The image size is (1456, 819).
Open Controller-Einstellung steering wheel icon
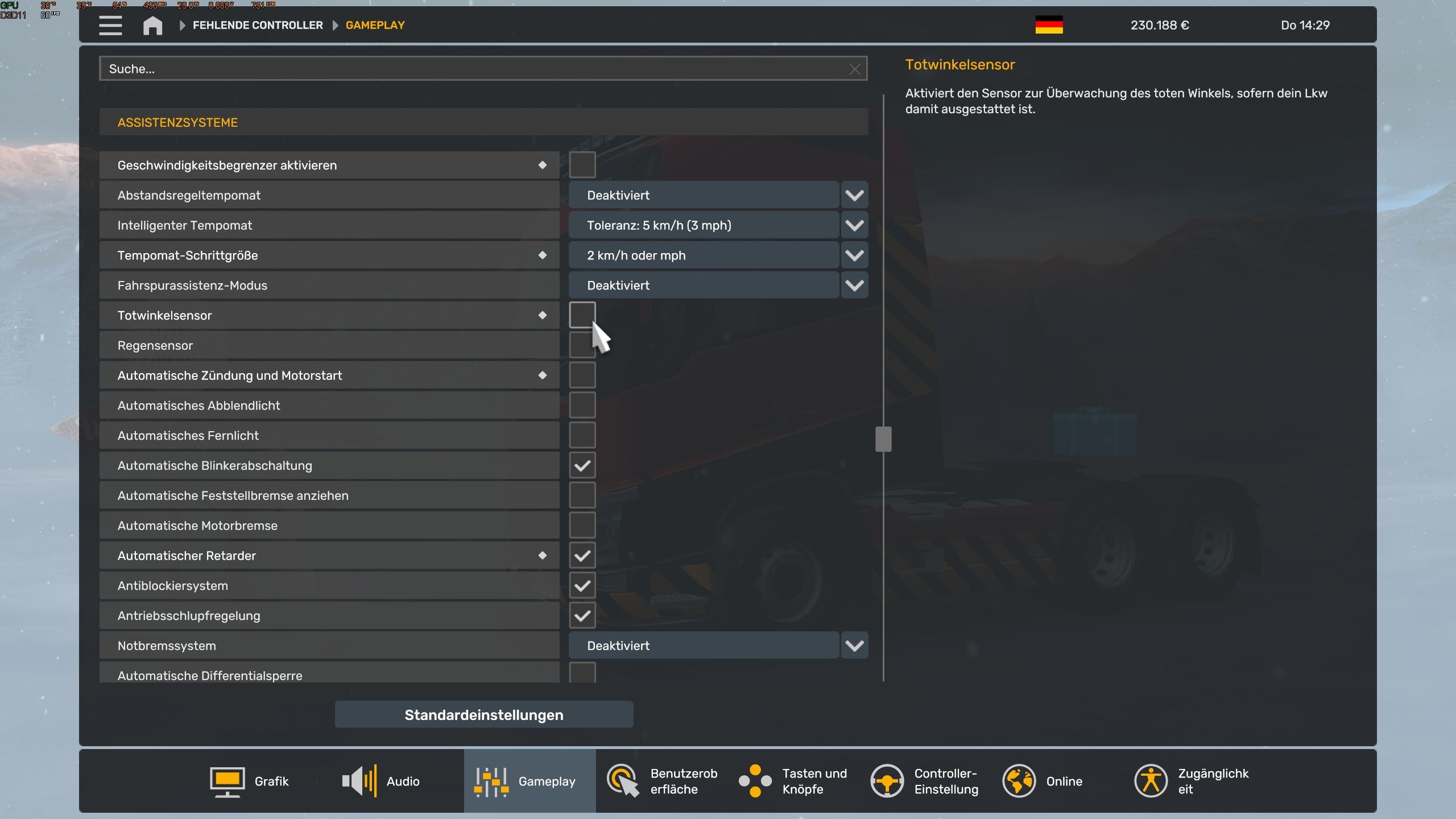[x=887, y=781]
